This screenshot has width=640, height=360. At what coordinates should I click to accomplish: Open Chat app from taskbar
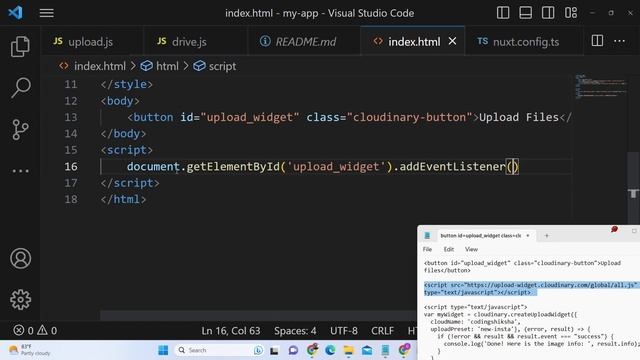coord(293,350)
